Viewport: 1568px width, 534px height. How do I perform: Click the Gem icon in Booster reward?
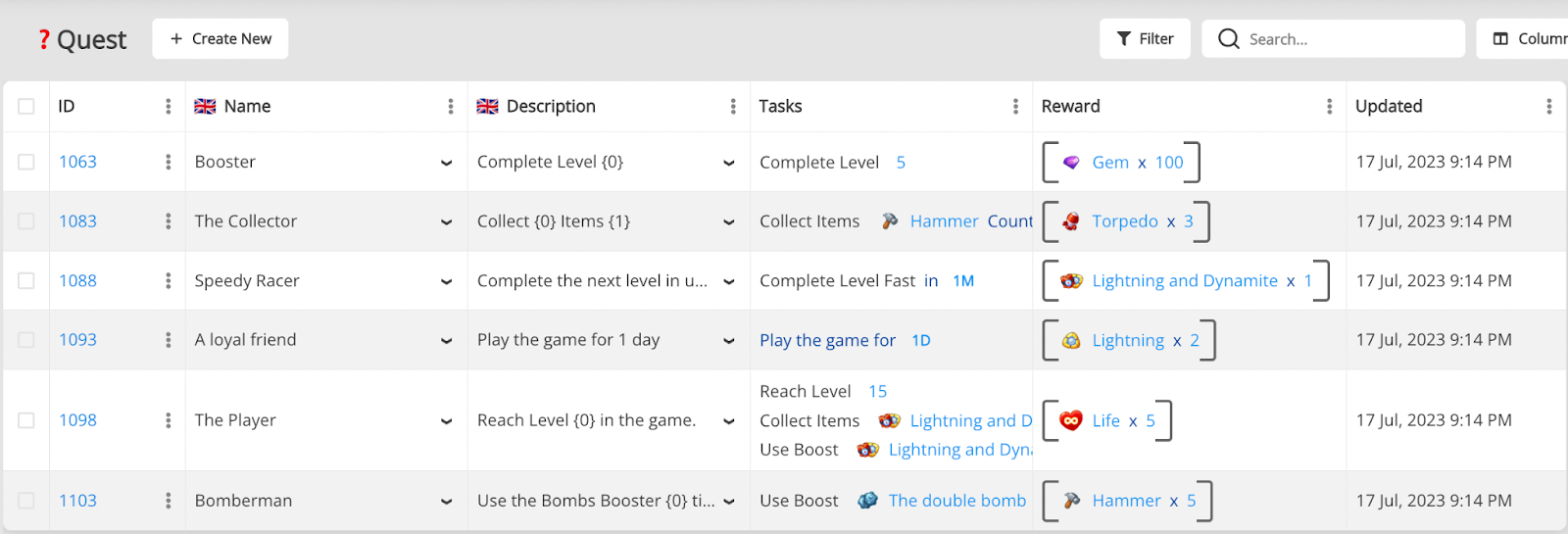click(x=1071, y=163)
